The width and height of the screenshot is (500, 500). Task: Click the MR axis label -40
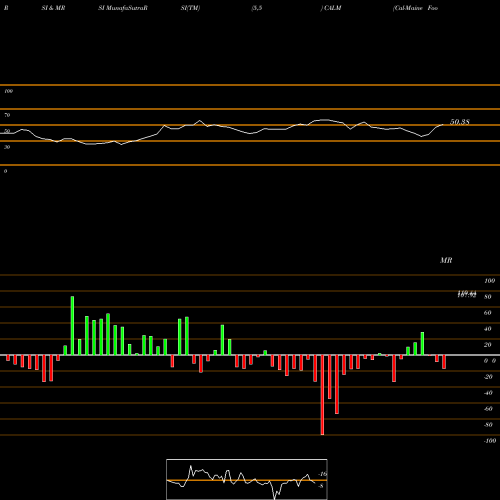pos(488,393)
